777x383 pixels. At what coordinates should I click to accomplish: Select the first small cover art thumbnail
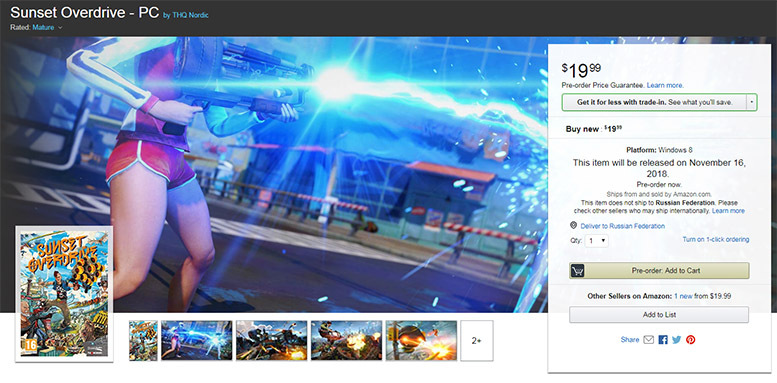143,340
